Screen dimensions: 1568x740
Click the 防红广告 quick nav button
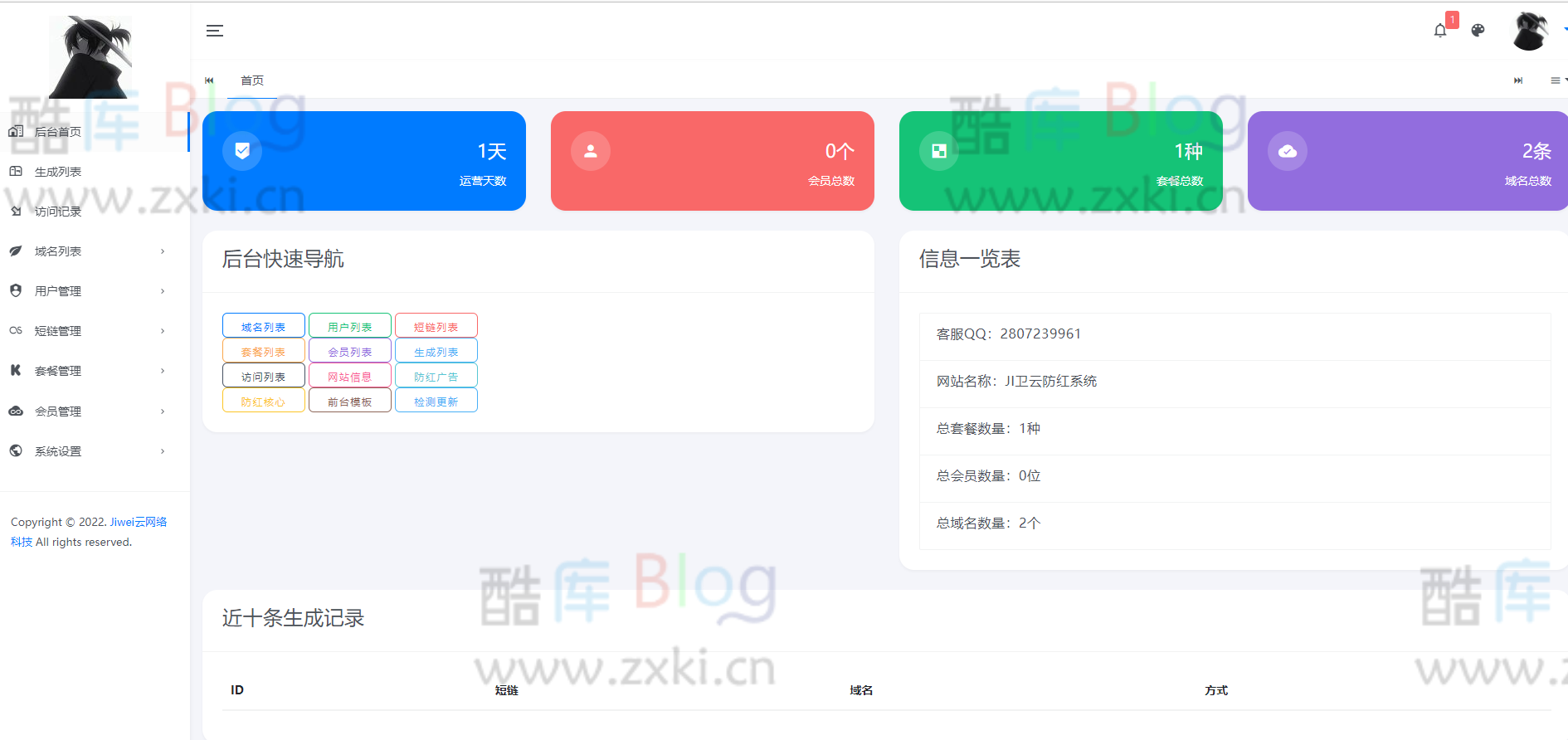[x=436, y=376]
